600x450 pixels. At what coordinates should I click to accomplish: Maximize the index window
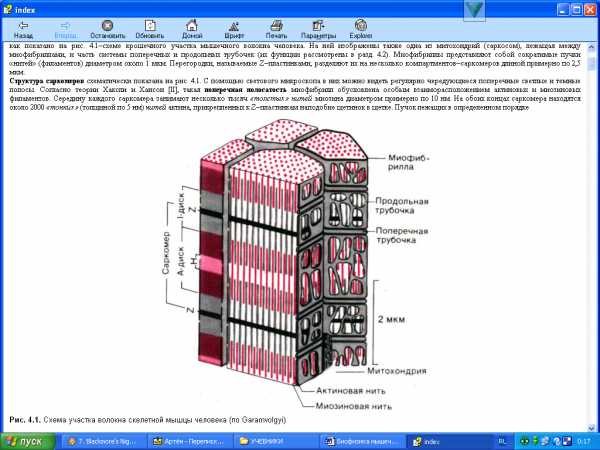(576, 10)
